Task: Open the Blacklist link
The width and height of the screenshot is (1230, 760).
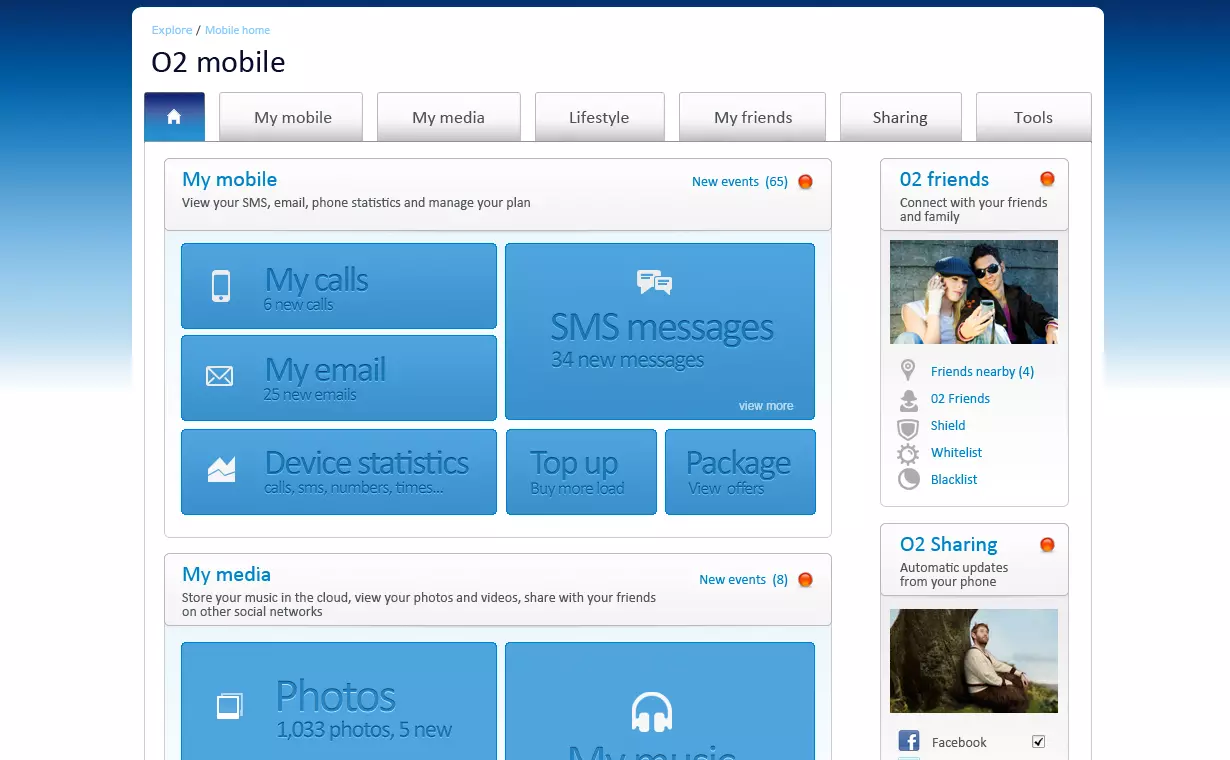Action: pyautogui.click(x=954, y=480)
